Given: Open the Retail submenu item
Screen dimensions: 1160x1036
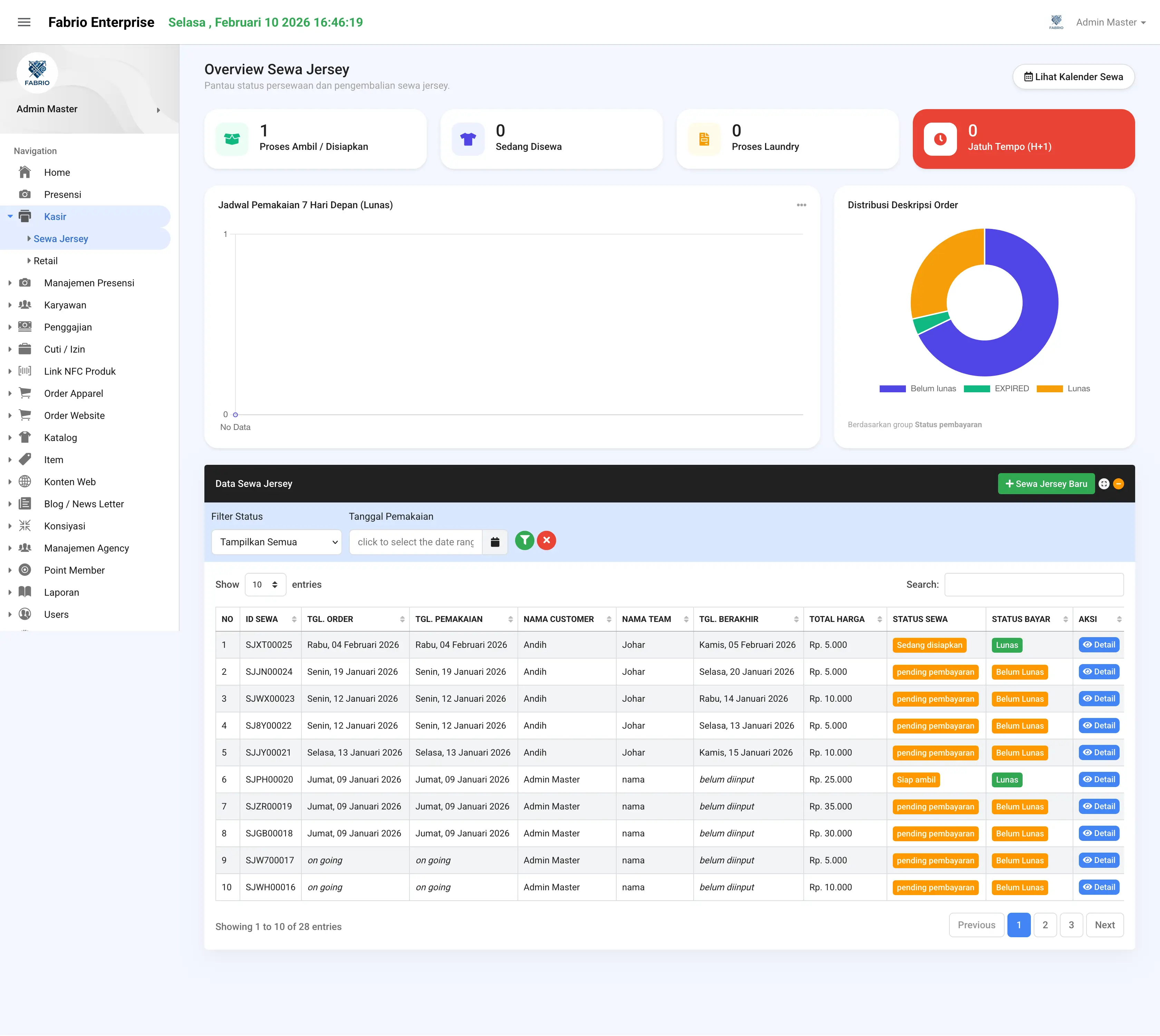Looking at the screenshot, I should tap(46, 261).
